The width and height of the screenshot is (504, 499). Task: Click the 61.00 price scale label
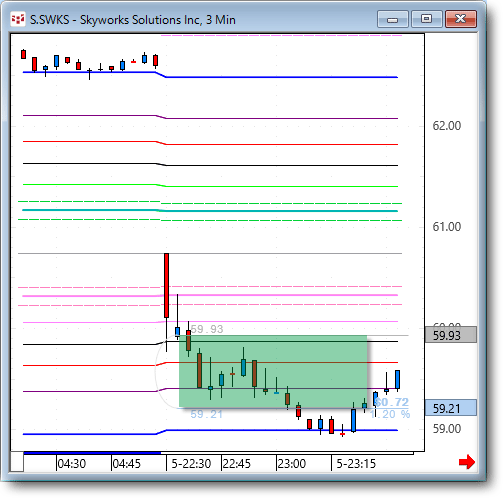pyautogui.click(x=447, y=227)
